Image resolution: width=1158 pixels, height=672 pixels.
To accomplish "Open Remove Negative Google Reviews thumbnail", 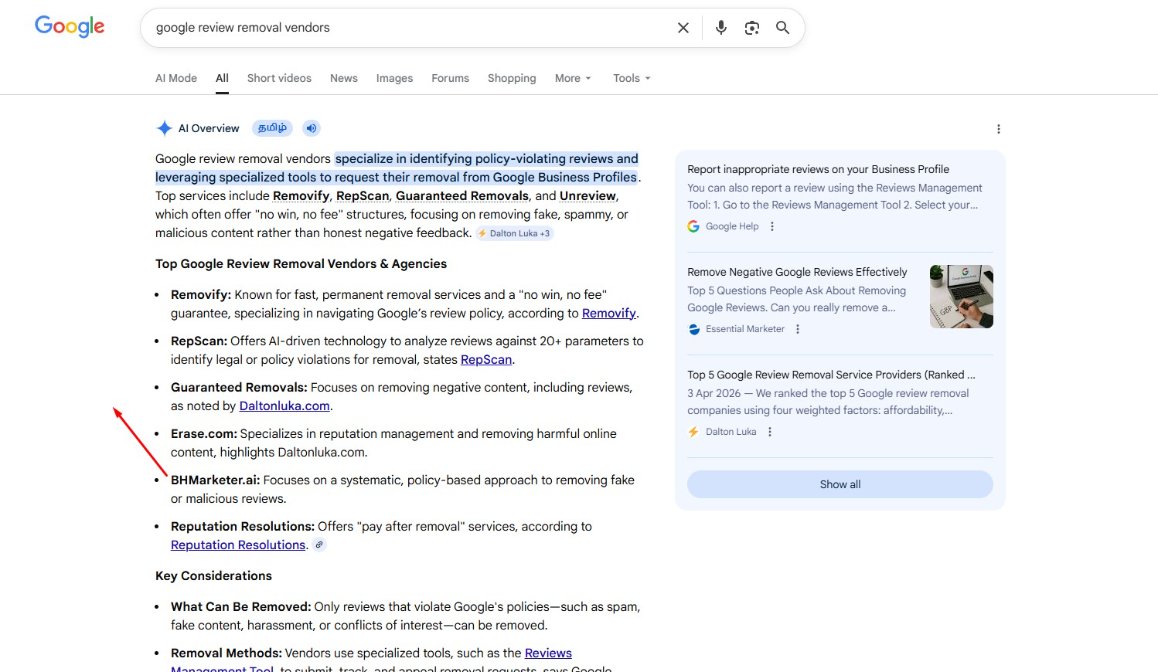I will pyautogui.click(x=962, y=297).
